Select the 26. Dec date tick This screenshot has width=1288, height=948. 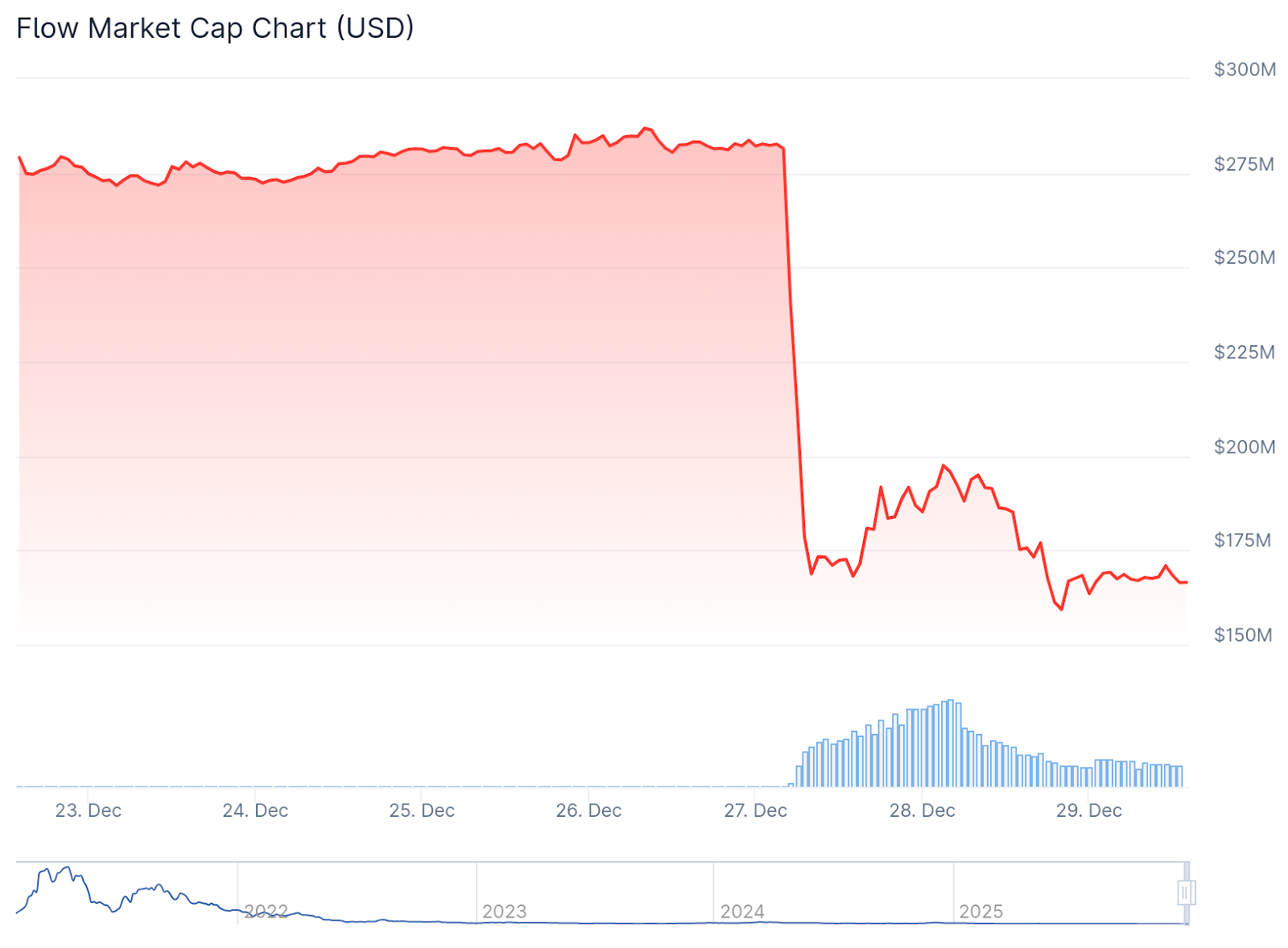pyautogui.click(x=588, y=811)
